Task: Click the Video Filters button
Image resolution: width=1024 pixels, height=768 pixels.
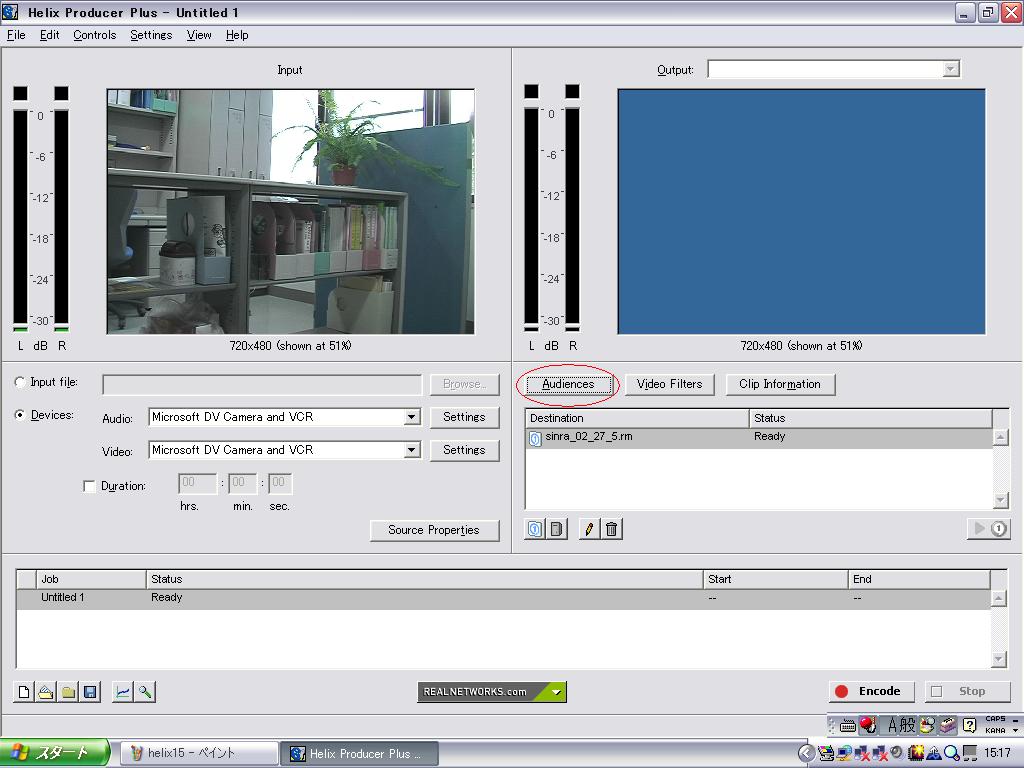Action: (670, 384)
